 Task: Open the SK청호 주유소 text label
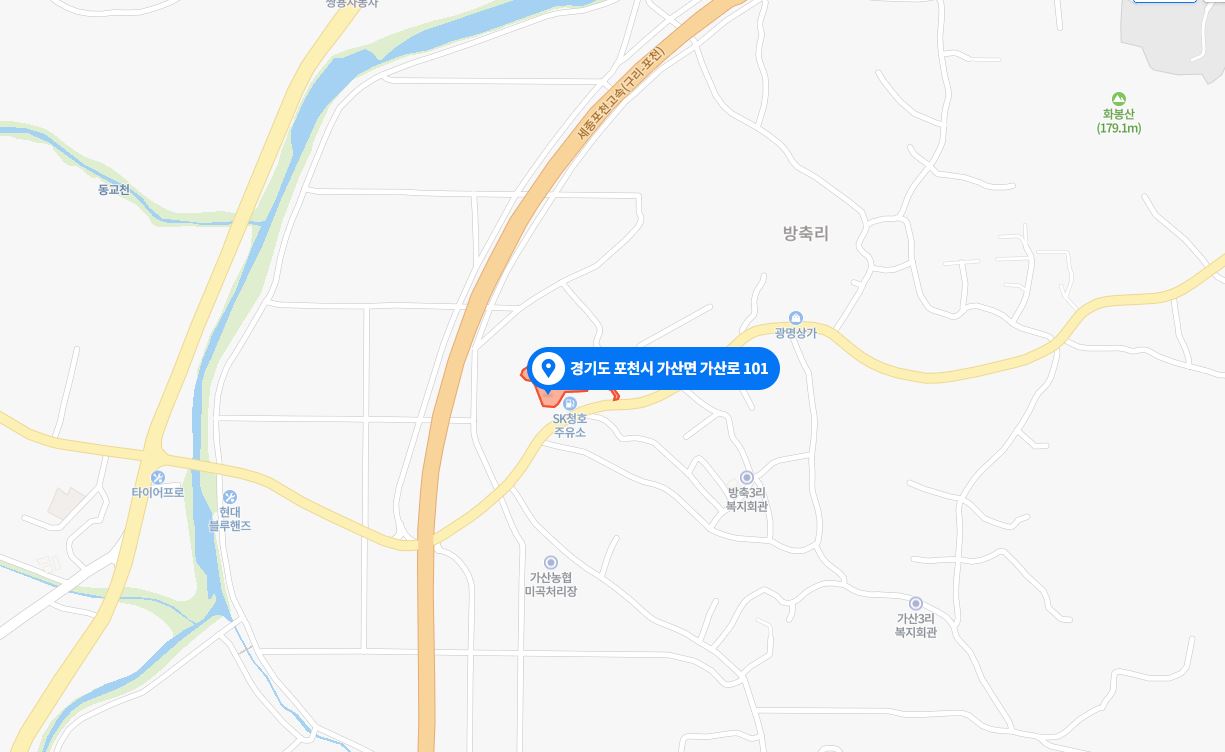(570, 425)
